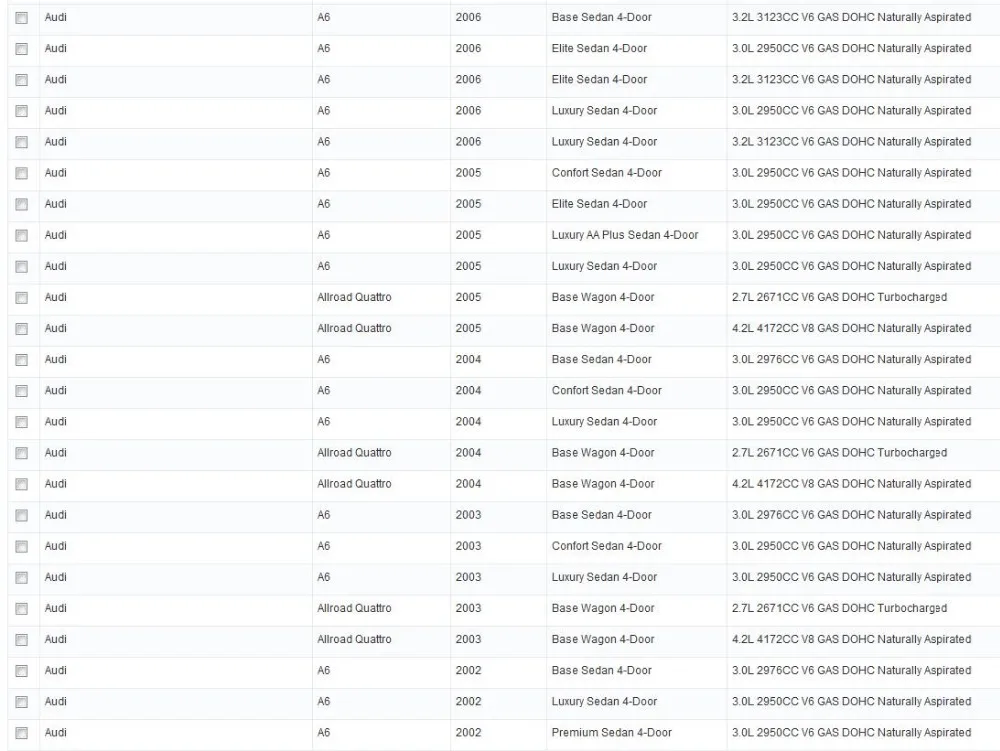
Task: Click 'Luxury Sedan 4-Door' in the 2004 row
Action: click(x=605, y=422)
